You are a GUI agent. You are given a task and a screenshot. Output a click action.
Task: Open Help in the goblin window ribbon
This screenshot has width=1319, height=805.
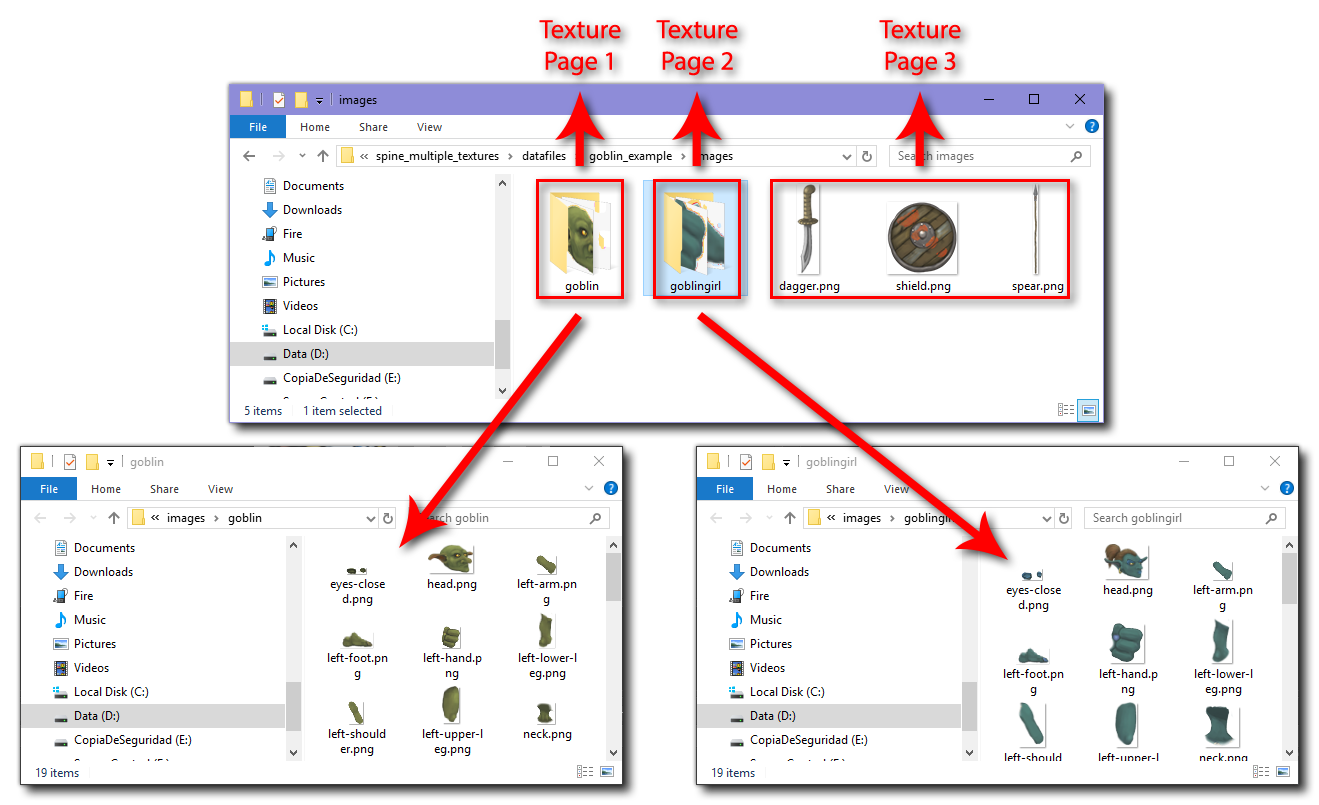pos(611,489)
